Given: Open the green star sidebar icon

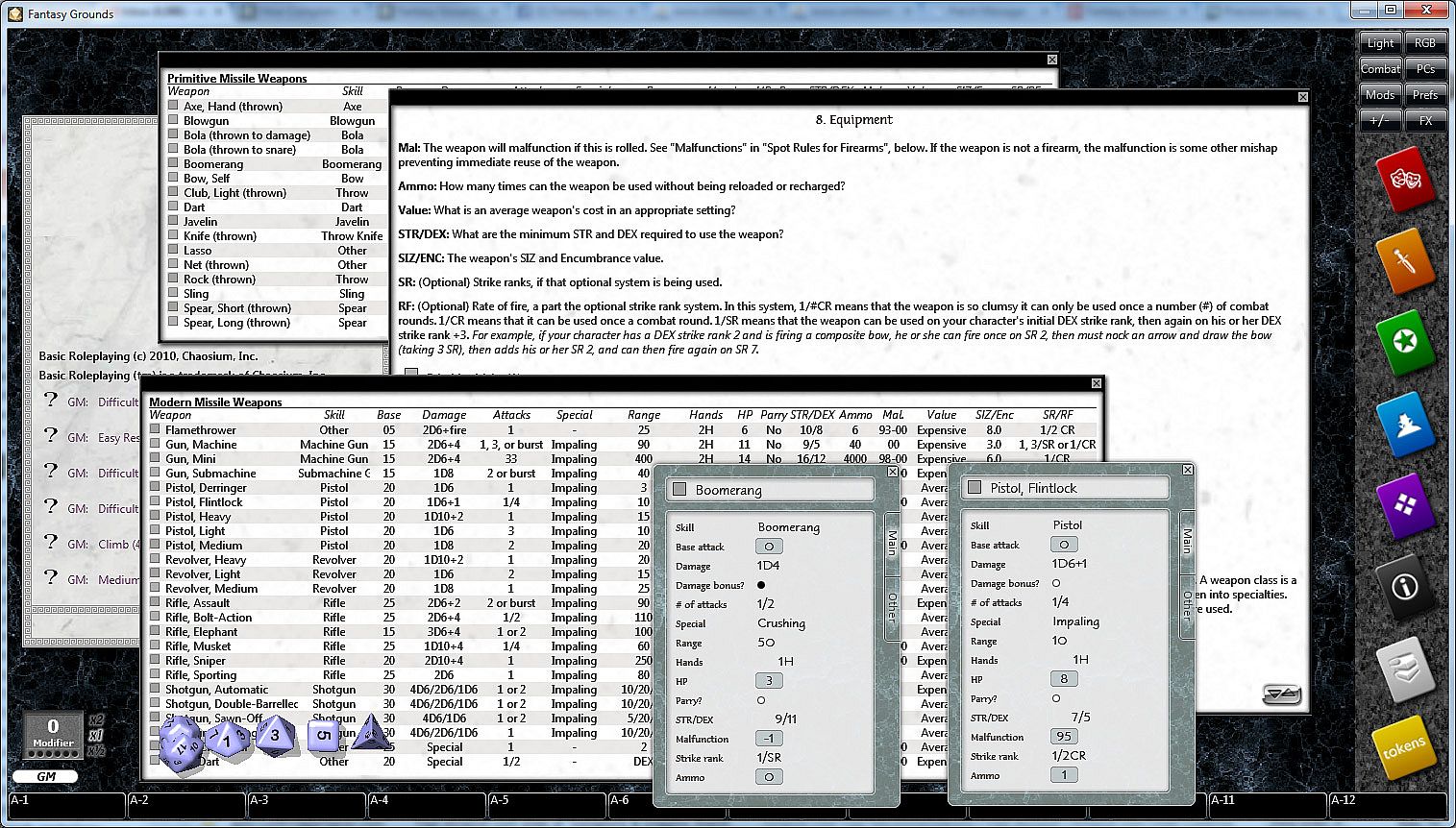Looking at the screenshot, I should [1404, 342].
